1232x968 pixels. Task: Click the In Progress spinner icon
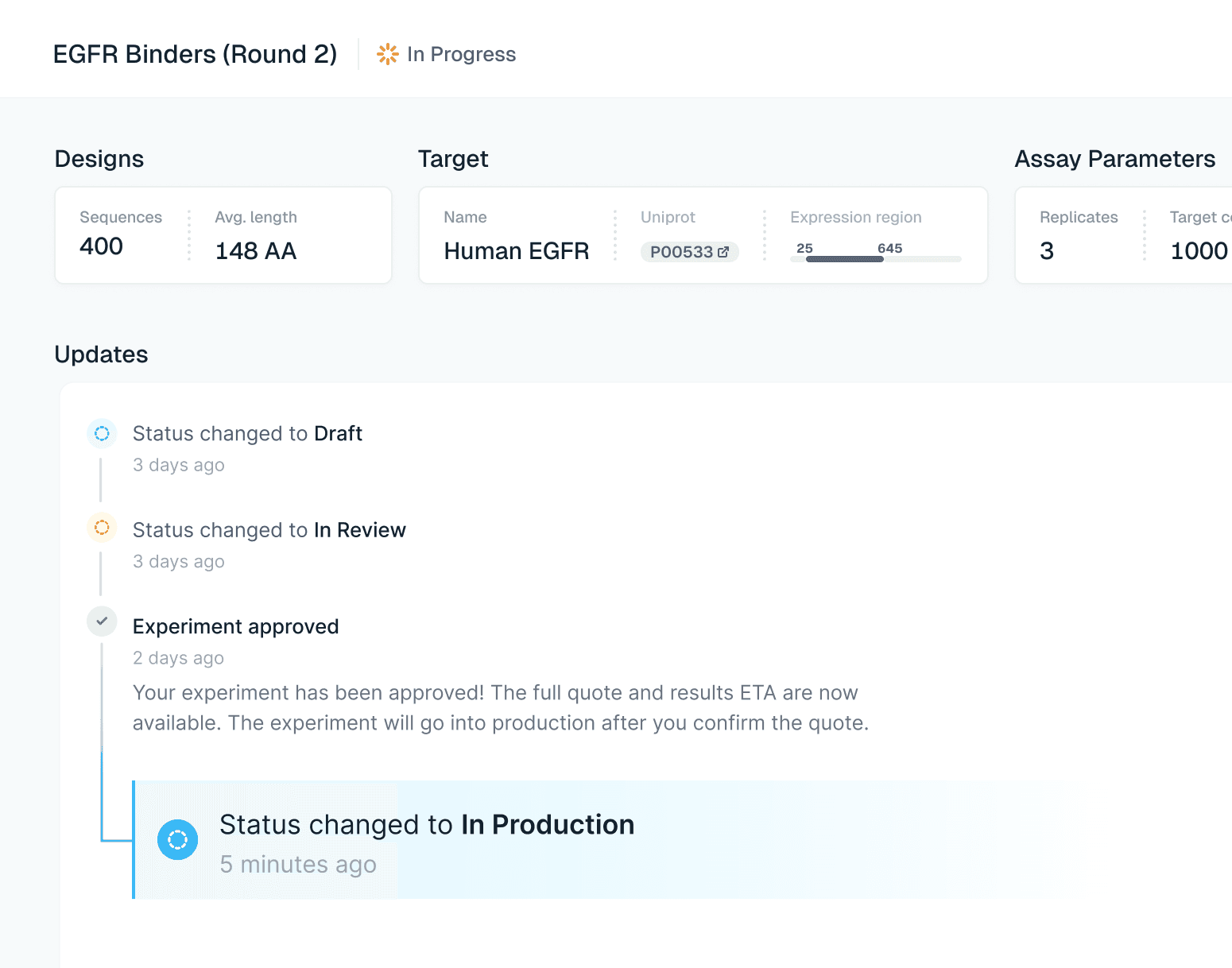click(x=387, y=54)
